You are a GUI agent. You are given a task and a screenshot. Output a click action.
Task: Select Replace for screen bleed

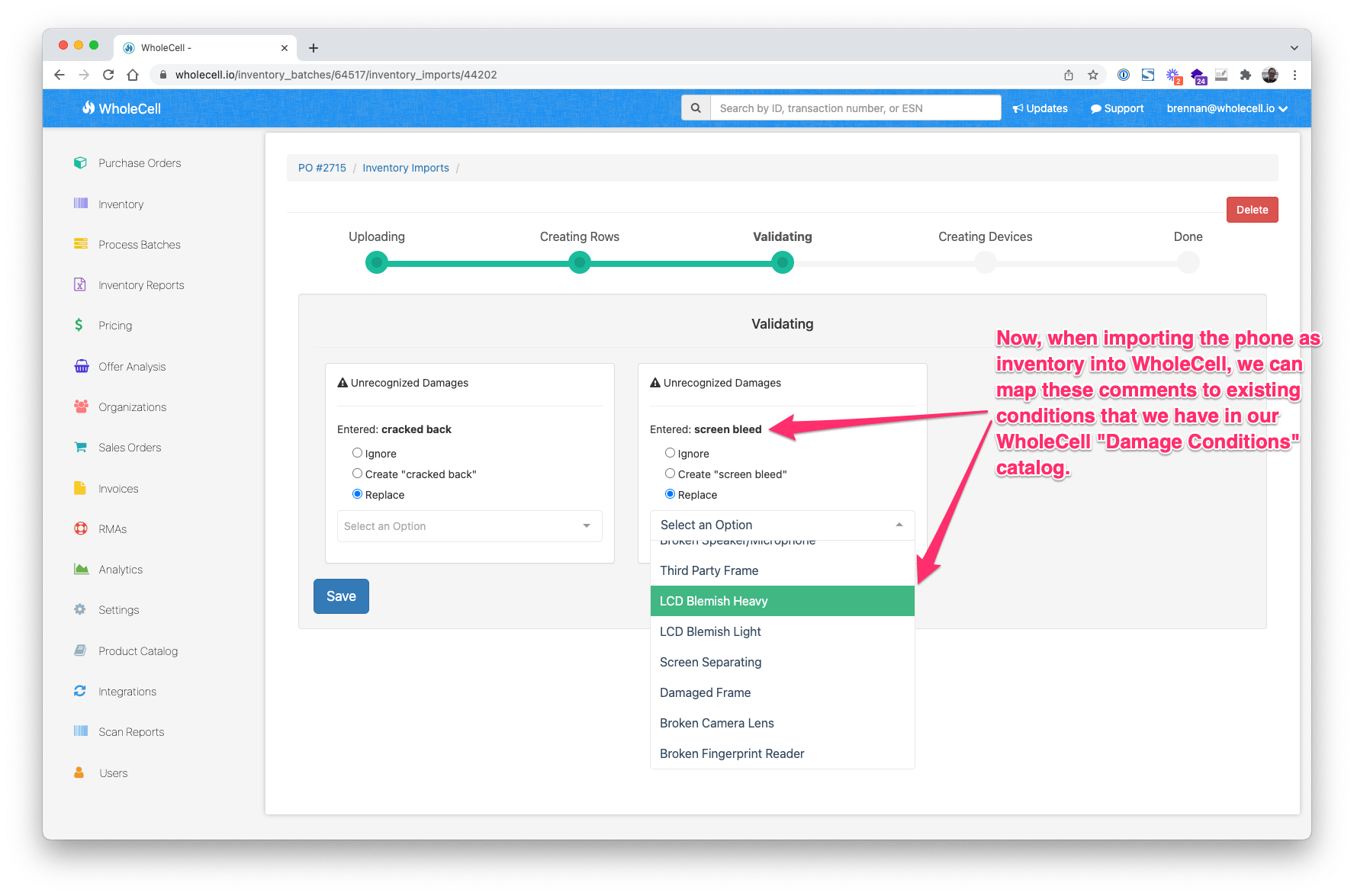tap(670, 494)
